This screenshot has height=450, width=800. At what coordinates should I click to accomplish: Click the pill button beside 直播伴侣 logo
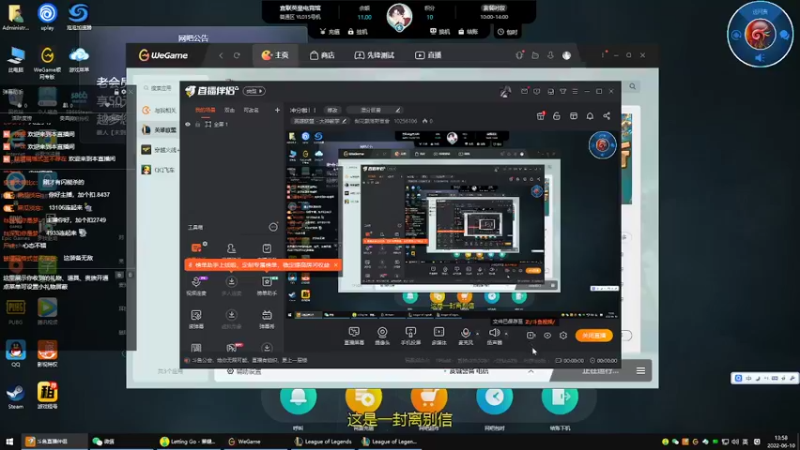point(254,91)
